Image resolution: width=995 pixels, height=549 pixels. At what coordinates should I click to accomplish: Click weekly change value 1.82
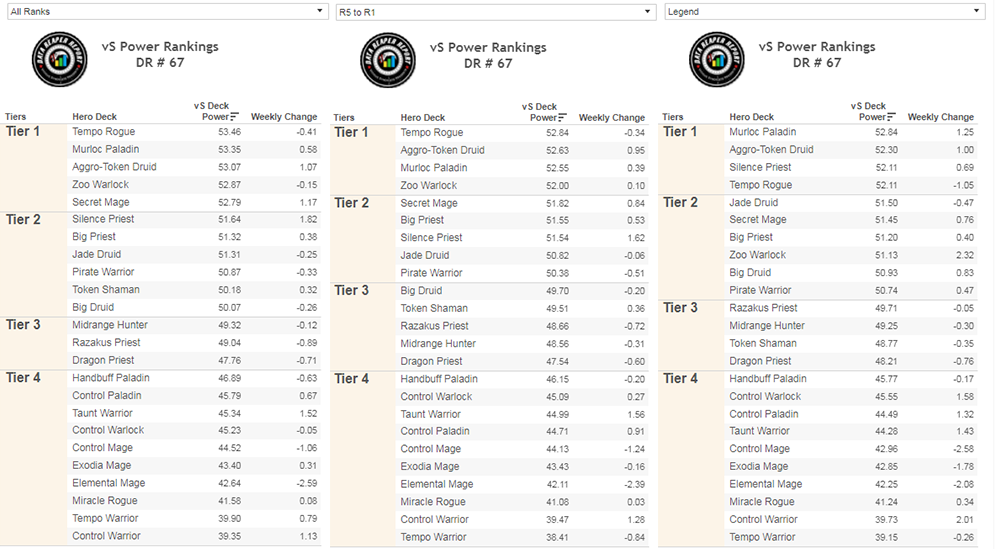pyautogui.click(x=308, y=219)
